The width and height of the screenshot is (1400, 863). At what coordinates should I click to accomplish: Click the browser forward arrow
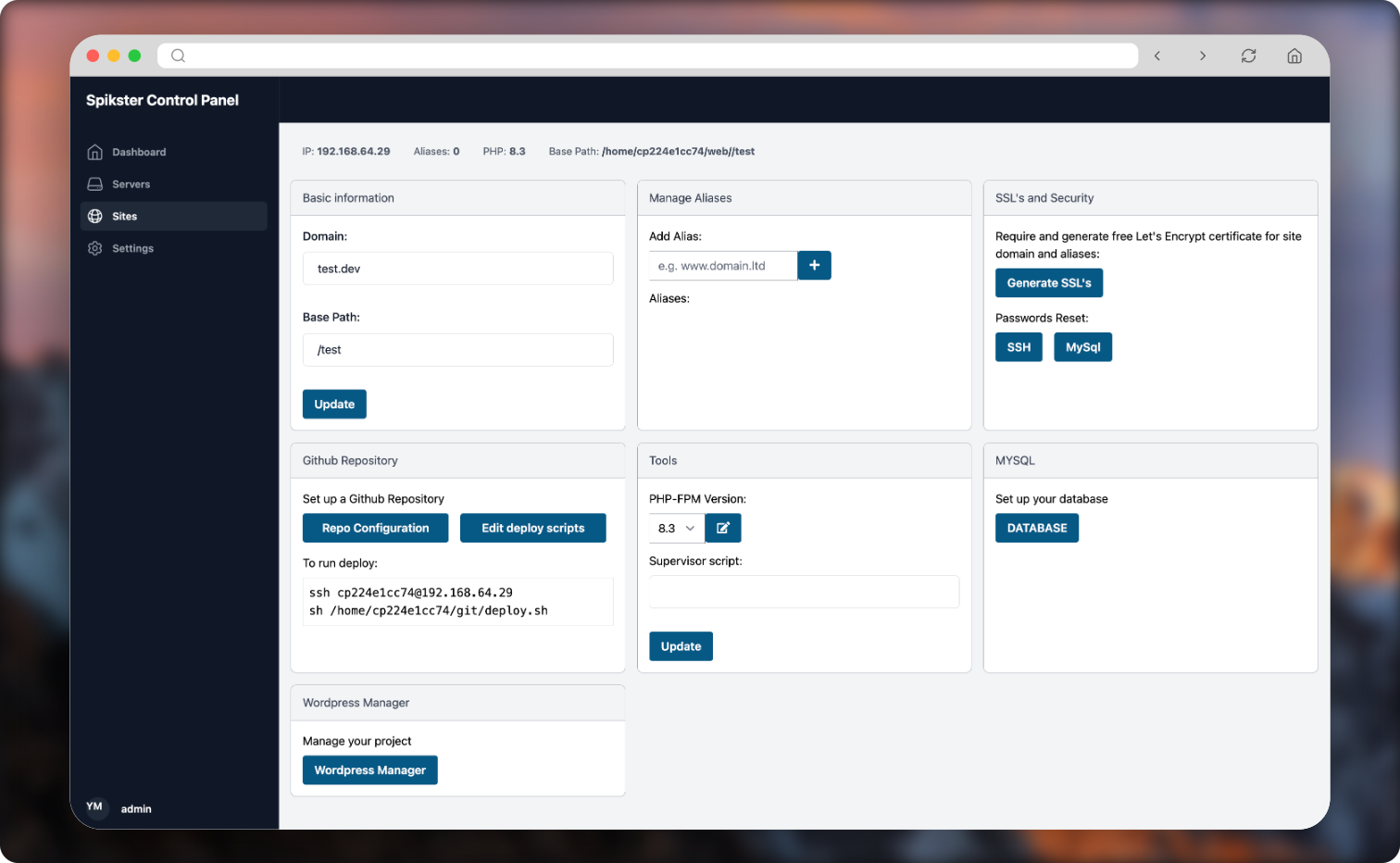pyautogui.click(x=1203, y=56)
